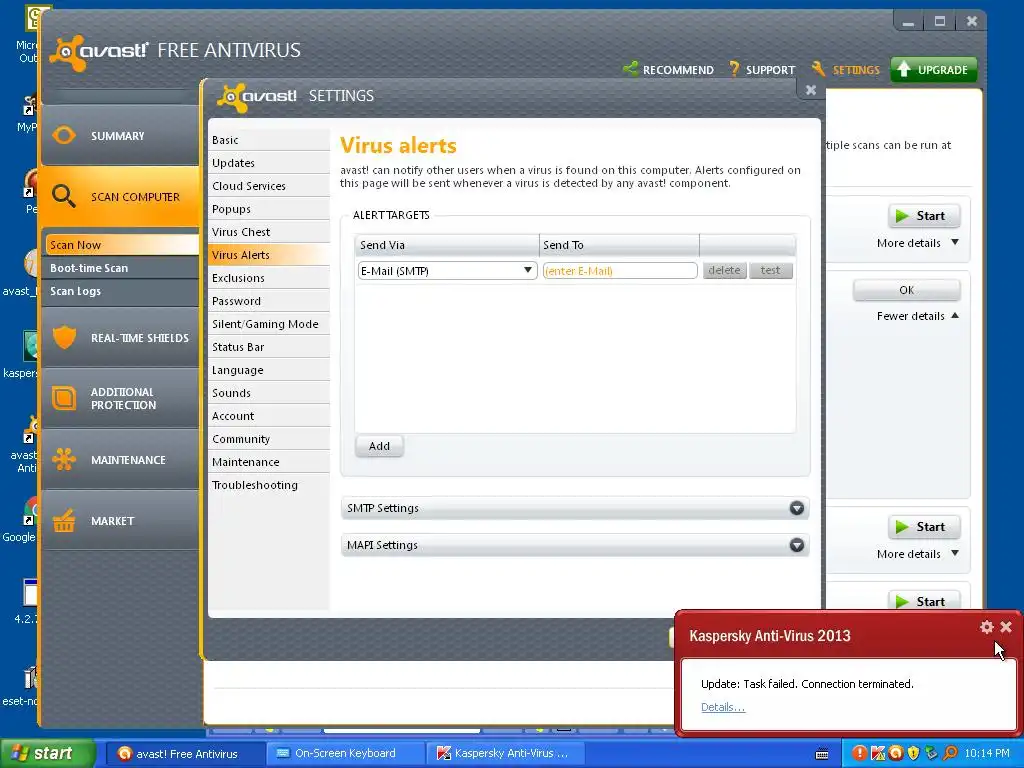1024x768 pixels.
Task: Click the Summary eye icon in sidebar
Action: coord(64,135)
